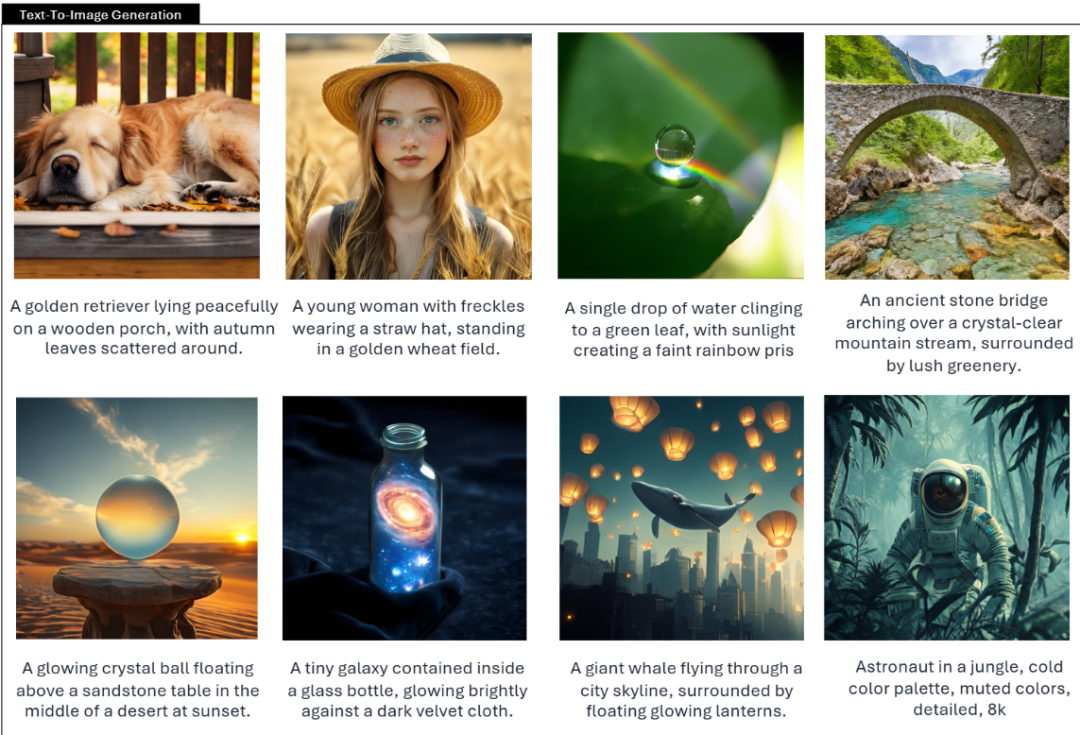Click the flying whale with lanterns image
Screen dimensions: 1080x735
pyautogui.click(x=681, y=518)
